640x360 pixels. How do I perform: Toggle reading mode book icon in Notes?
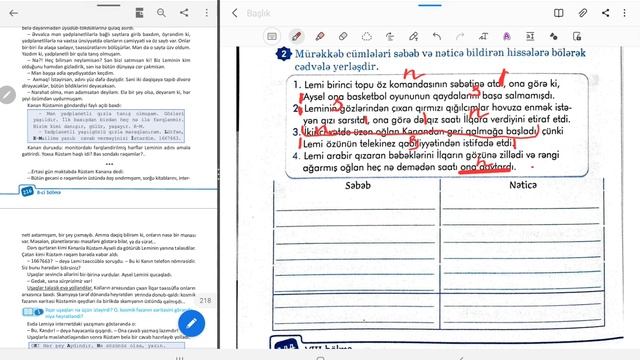[559, 13]
